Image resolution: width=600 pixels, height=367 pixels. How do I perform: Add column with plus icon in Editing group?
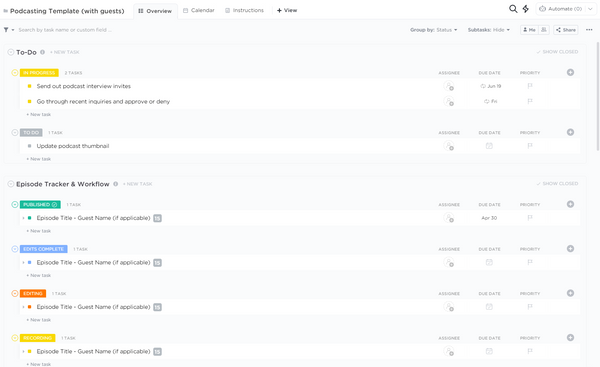coord(570,293)
